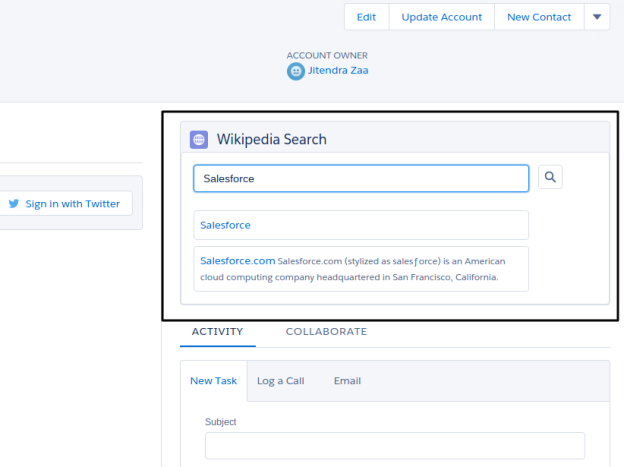This screenshot has width=624, height=467.
Task: Click the Wikipedia Search heading text
Action: 271,139
